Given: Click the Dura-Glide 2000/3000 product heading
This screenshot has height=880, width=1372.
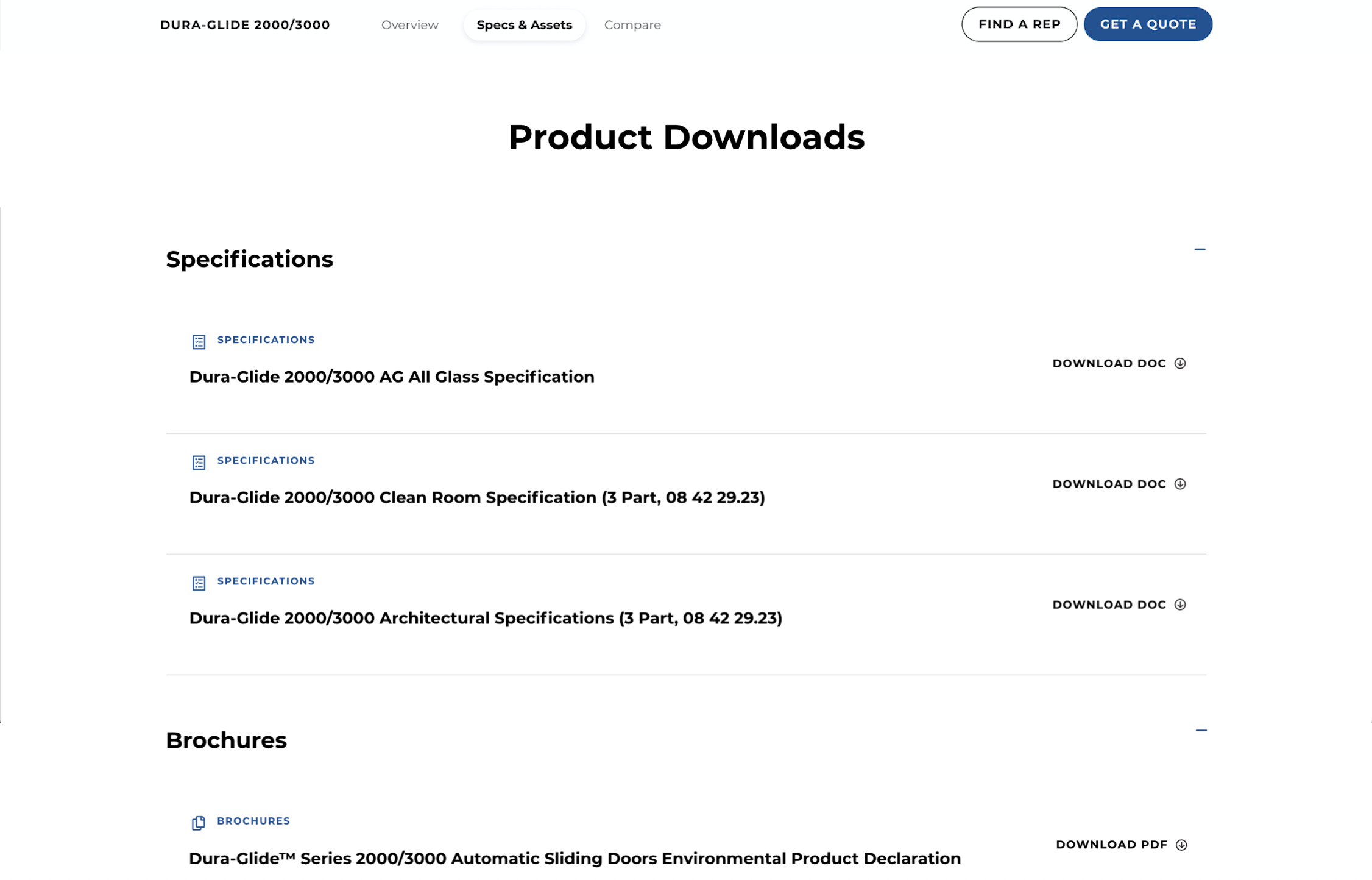Looking at the screenshot, I should (x=245, y=25).
